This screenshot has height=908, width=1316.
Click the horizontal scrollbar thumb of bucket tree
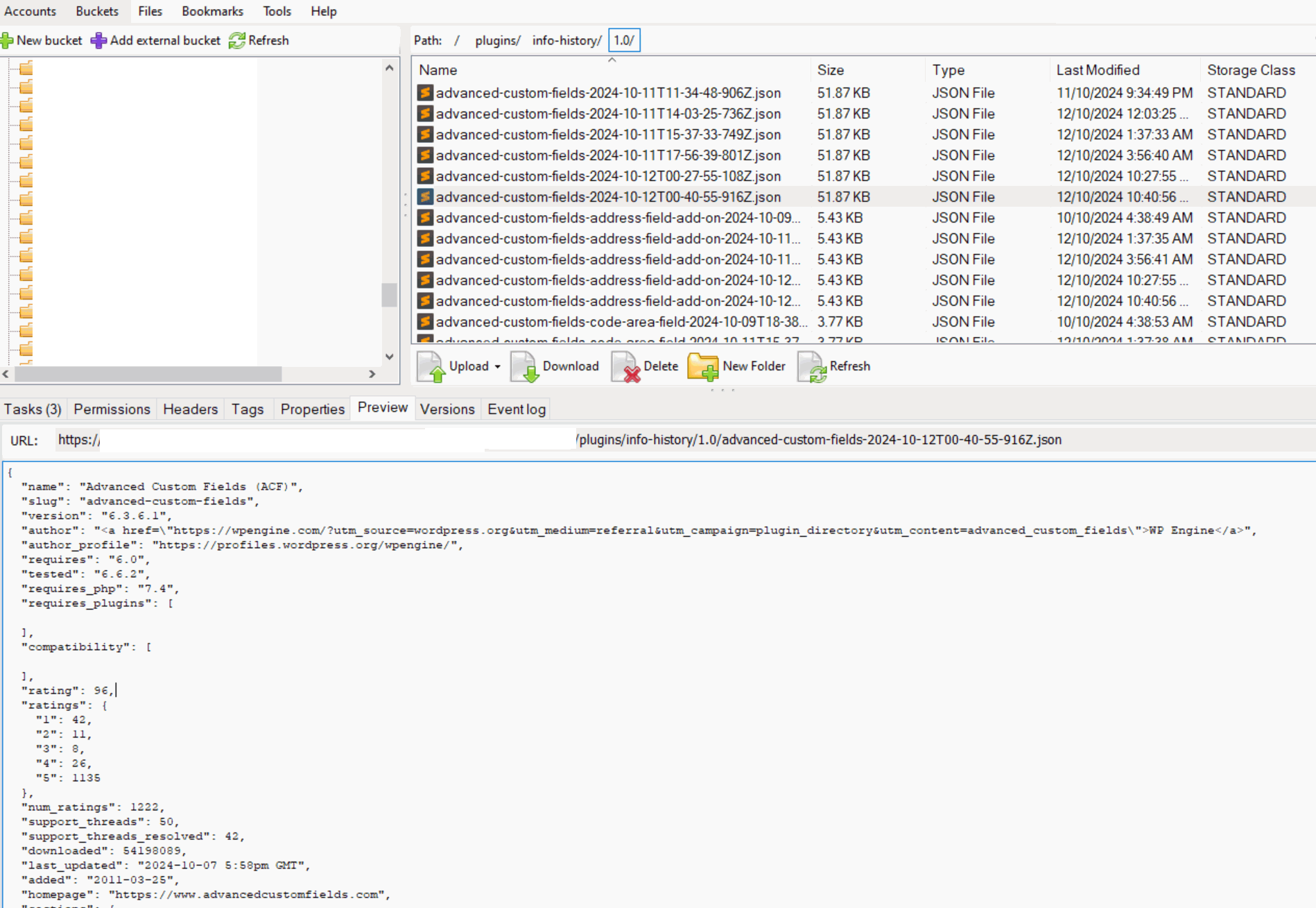coord(148,374)
